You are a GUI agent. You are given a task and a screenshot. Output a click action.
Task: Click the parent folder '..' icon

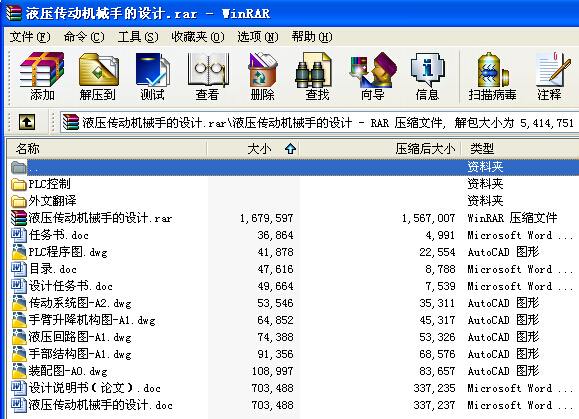(18, 167)
